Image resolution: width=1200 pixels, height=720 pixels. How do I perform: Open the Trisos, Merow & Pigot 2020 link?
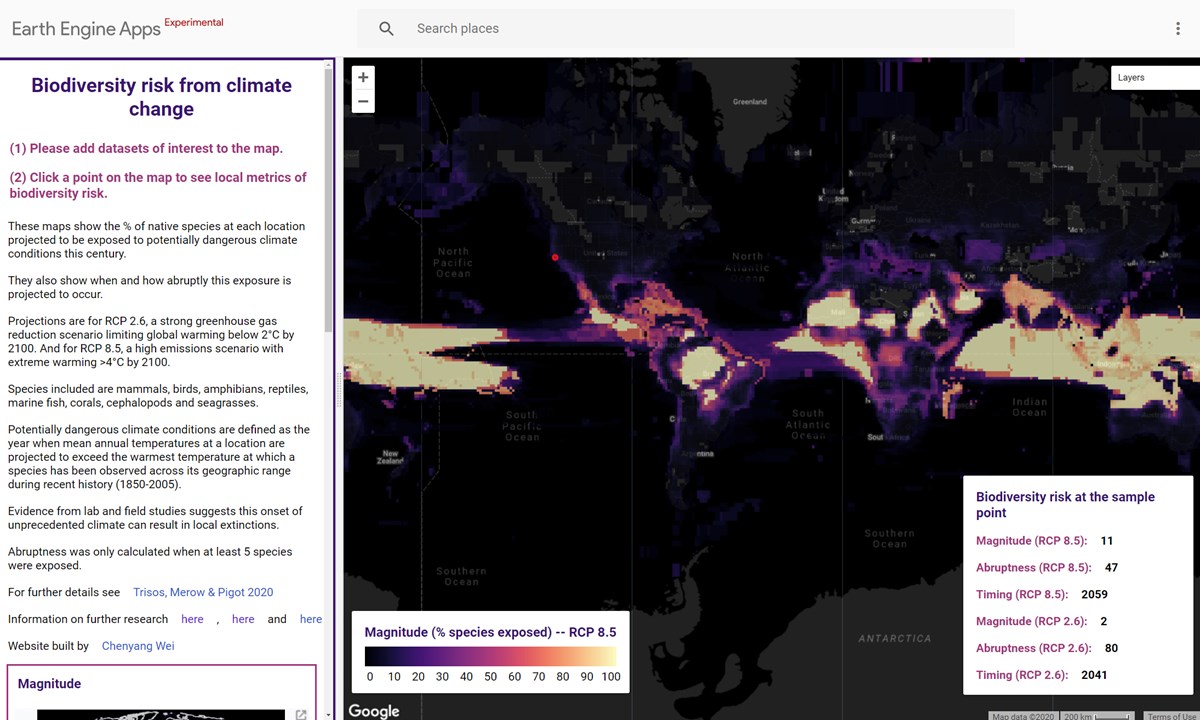coord(203,592)
